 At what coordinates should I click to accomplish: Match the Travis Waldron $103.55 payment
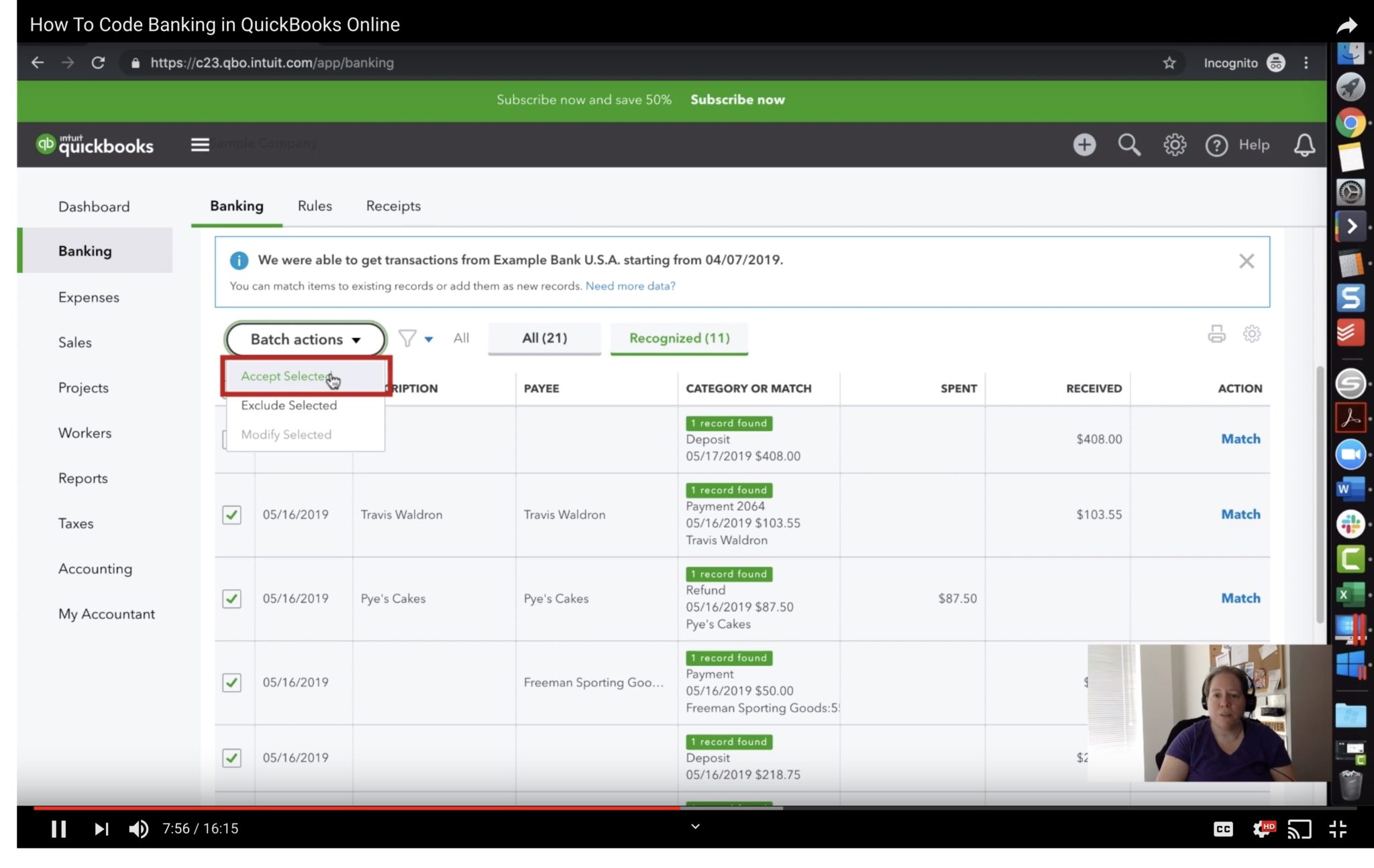tap(1240, 514)
